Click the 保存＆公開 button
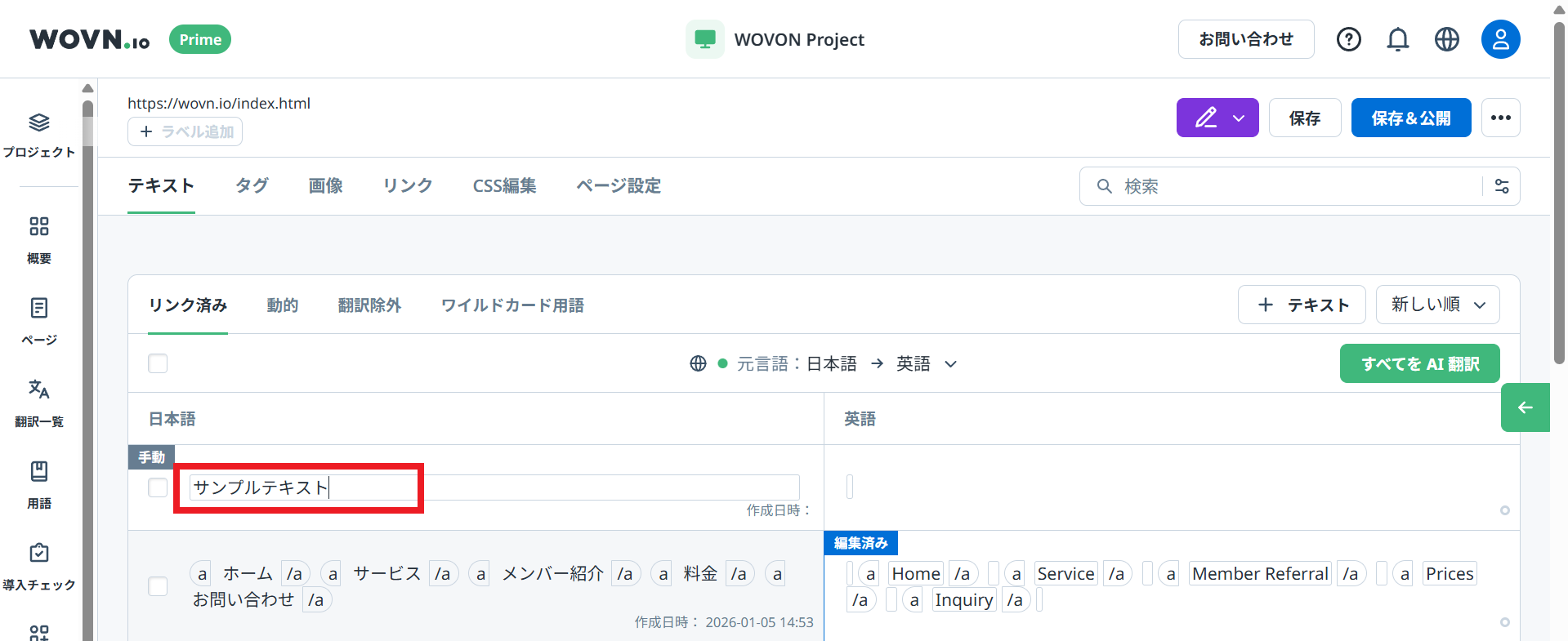 [1411, 118]
